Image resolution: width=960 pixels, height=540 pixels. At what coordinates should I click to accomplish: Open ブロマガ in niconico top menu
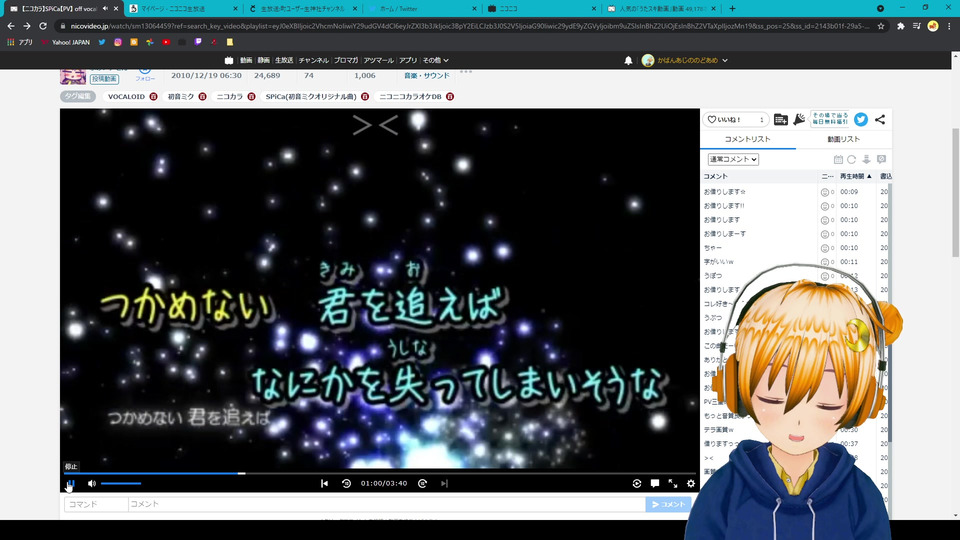pos(346,61)
